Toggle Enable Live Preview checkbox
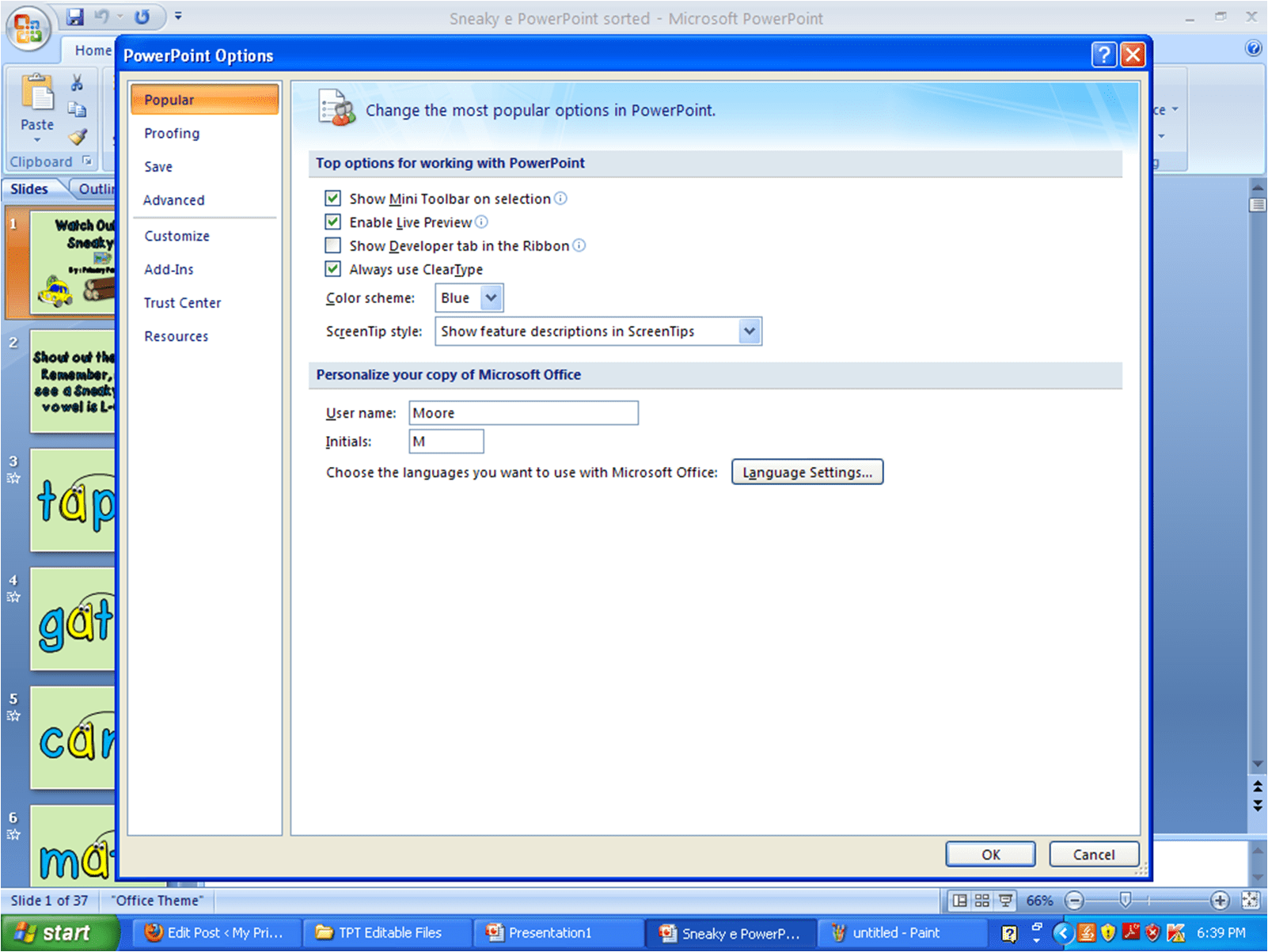The height and width of the screenshot is (952, 1268). pos(333,222)
